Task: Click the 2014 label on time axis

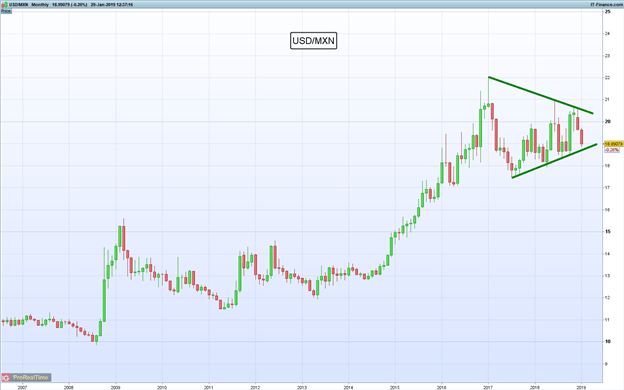Action: click(x=348, y=387)
